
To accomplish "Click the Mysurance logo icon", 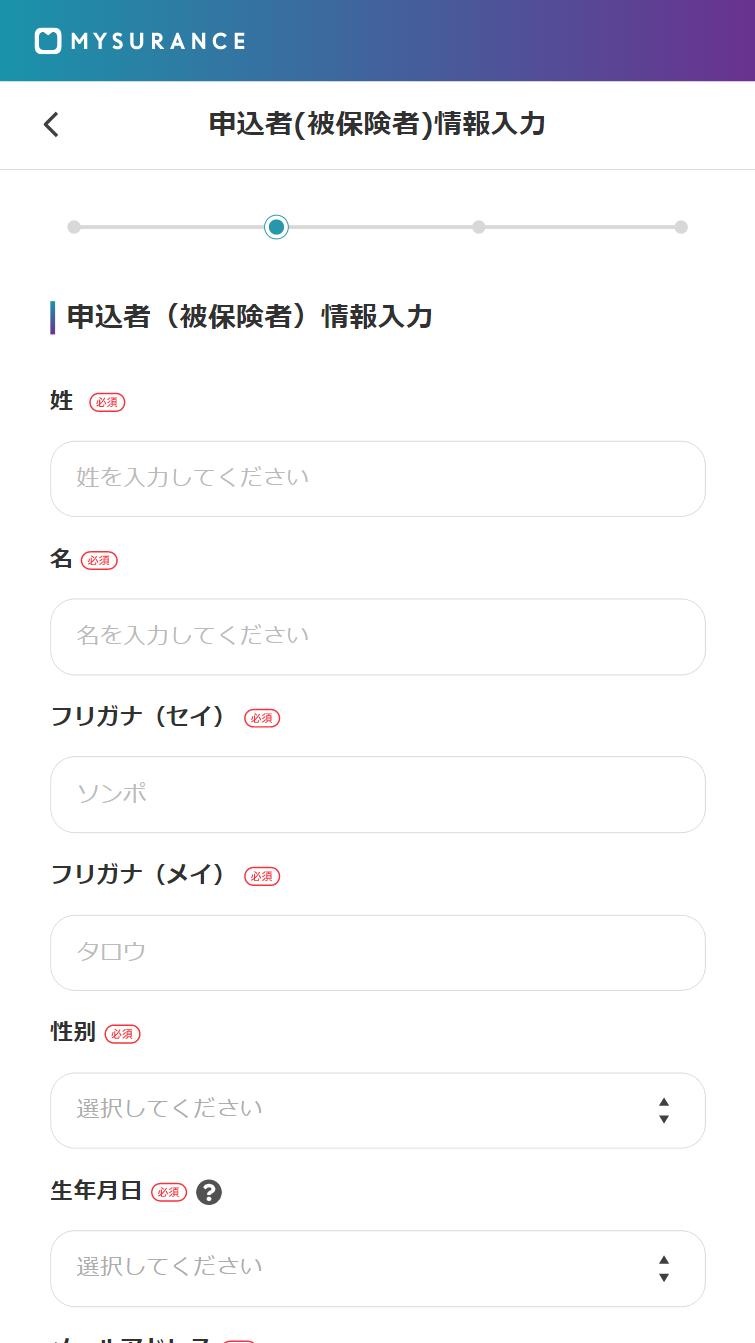I will point(48,41).
